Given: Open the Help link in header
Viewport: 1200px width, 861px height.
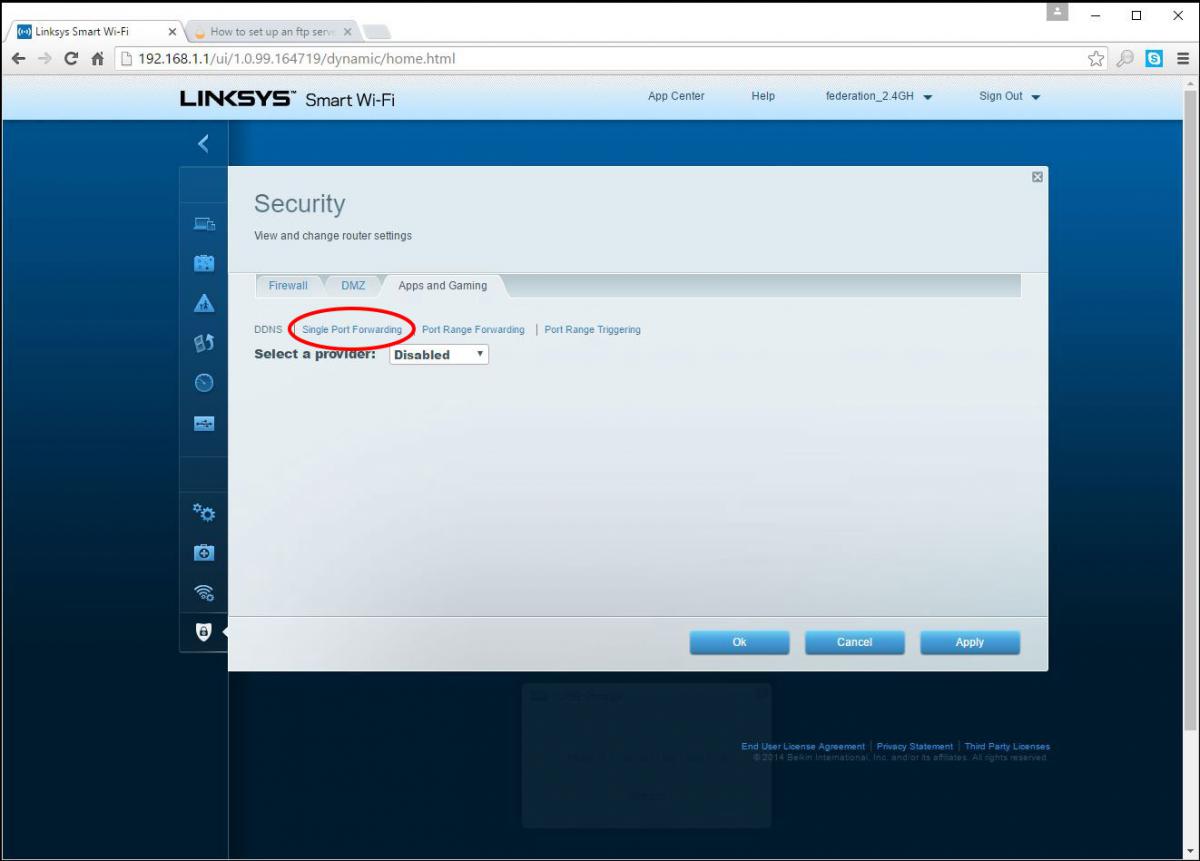Looking at the screenshot, I should coord(763,96).
